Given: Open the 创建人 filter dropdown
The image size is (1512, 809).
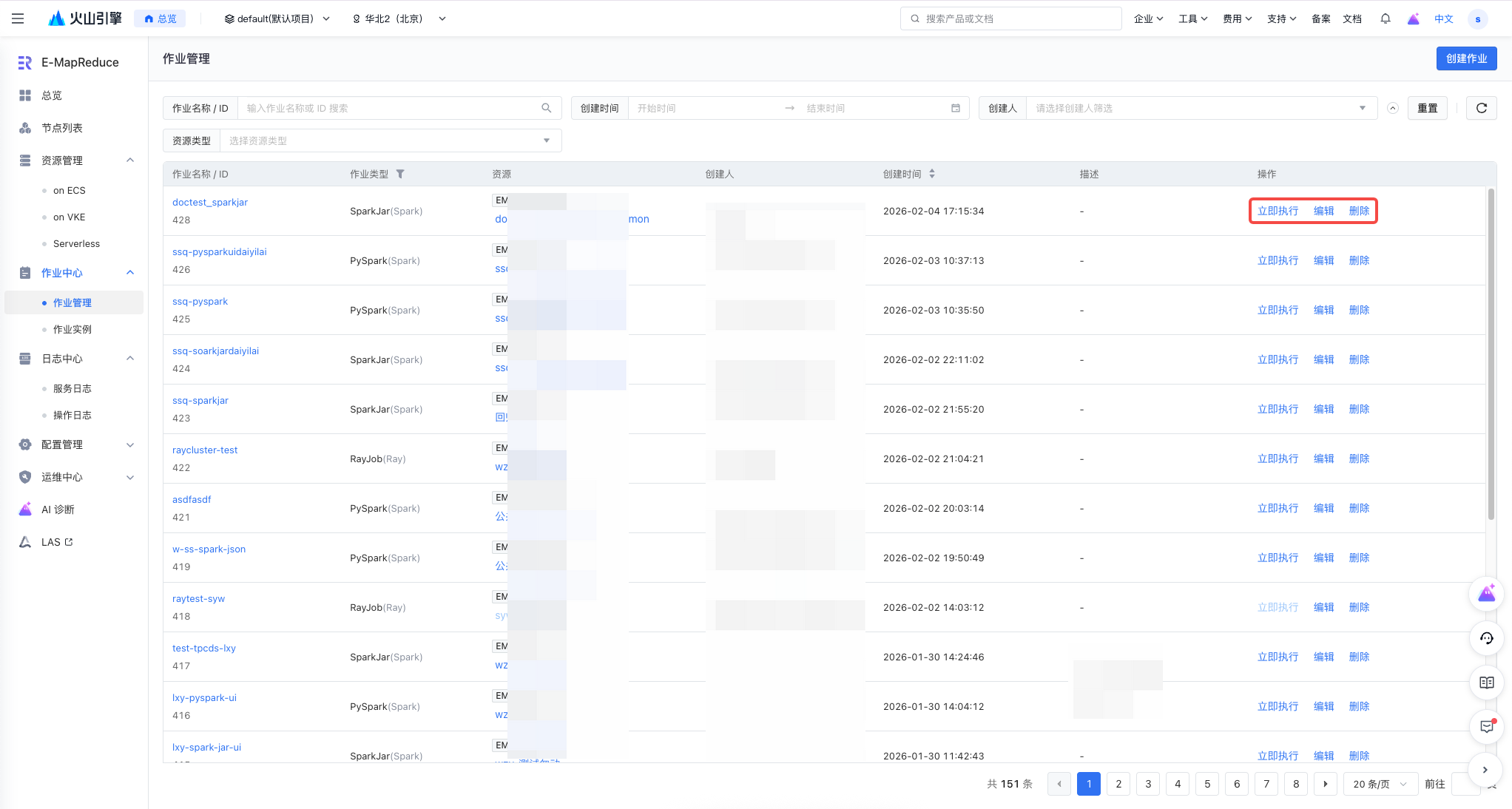Looking at the screenshot, I should 1198,108.
